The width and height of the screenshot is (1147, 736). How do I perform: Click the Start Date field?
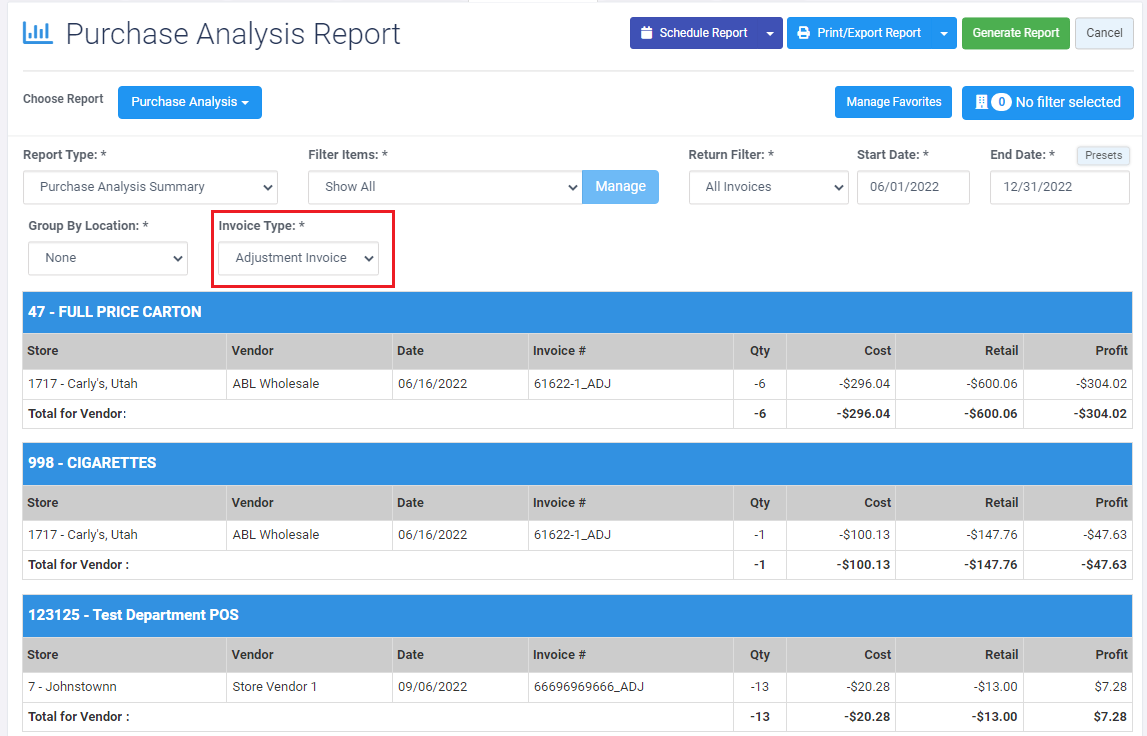point(913,187)
